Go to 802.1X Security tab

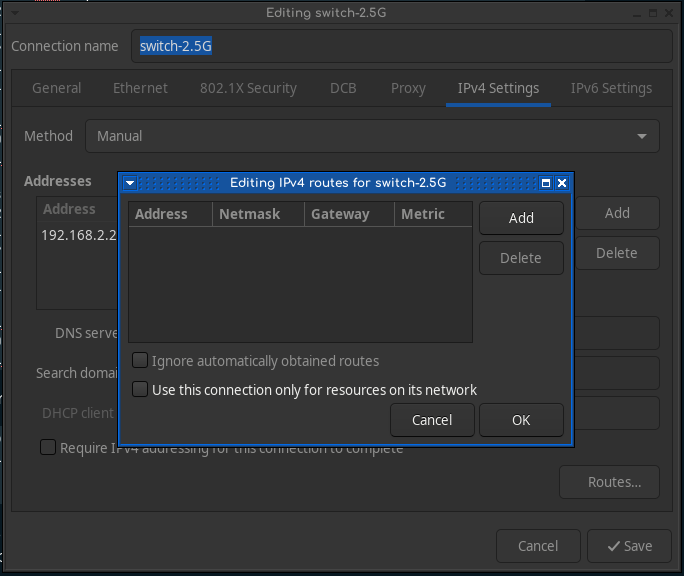248,88
